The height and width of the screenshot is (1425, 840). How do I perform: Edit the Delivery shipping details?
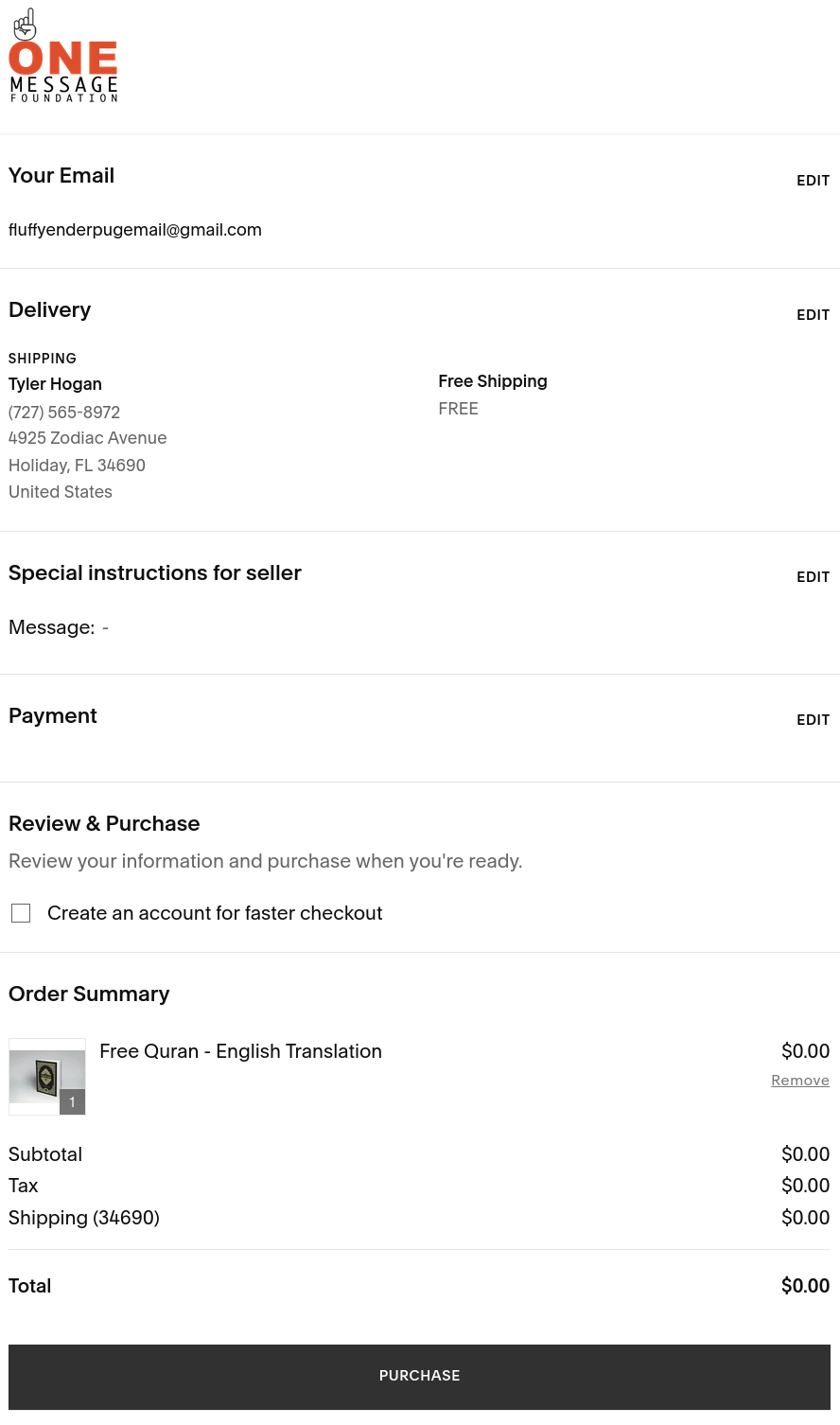coord(813,315)
